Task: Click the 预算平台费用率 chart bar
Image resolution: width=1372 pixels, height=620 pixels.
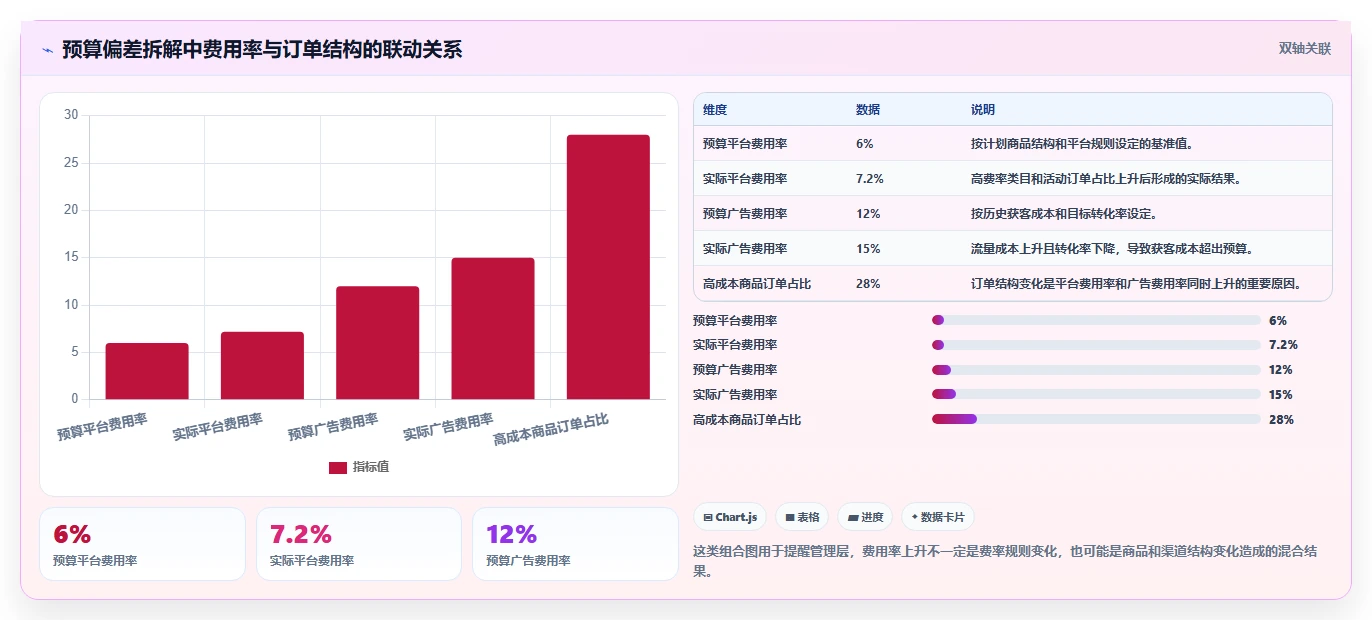Action: tap(147, 371)
